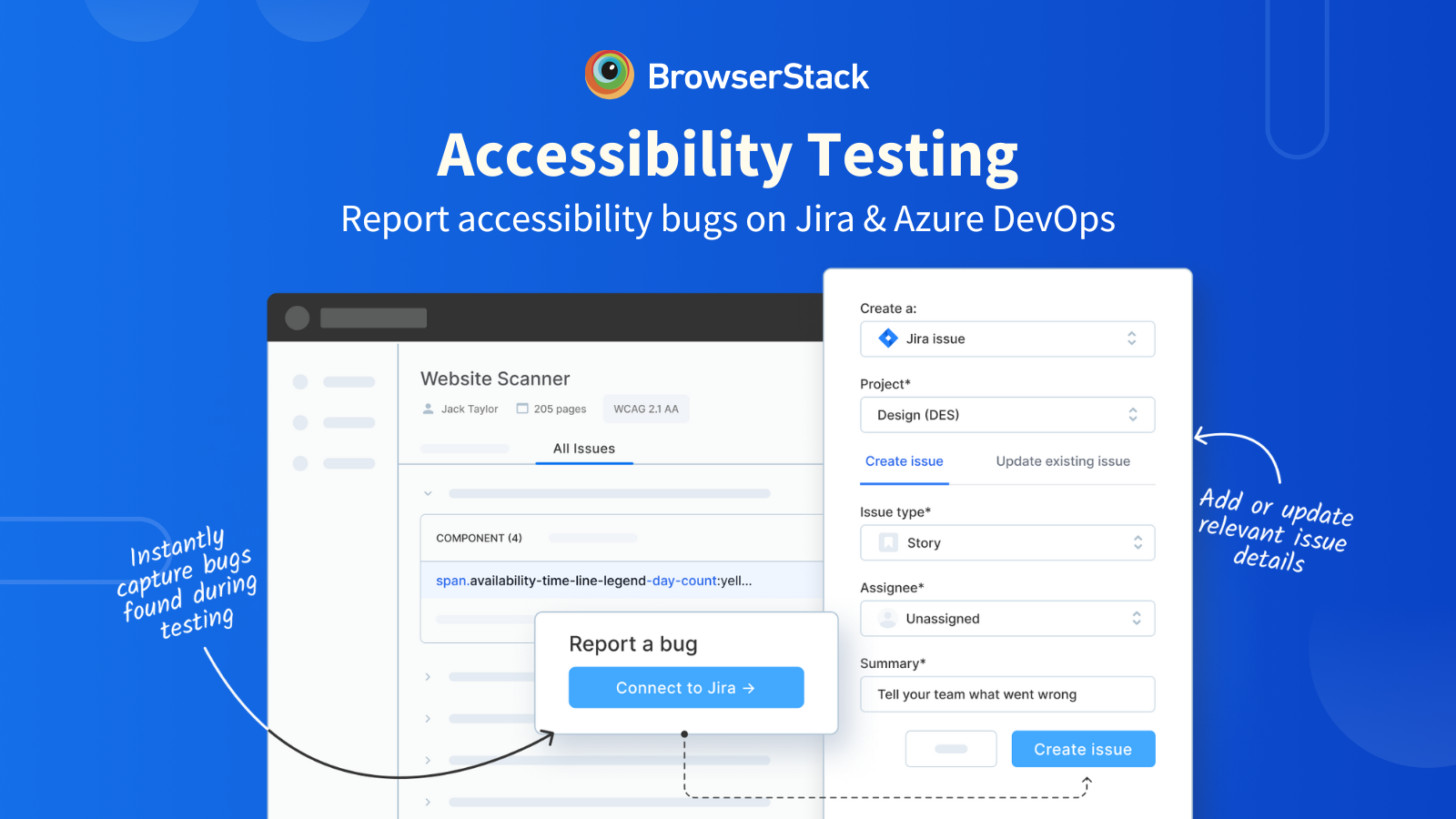
Task: Switch to Update existing issue tab
Action: click(1063, 461)
